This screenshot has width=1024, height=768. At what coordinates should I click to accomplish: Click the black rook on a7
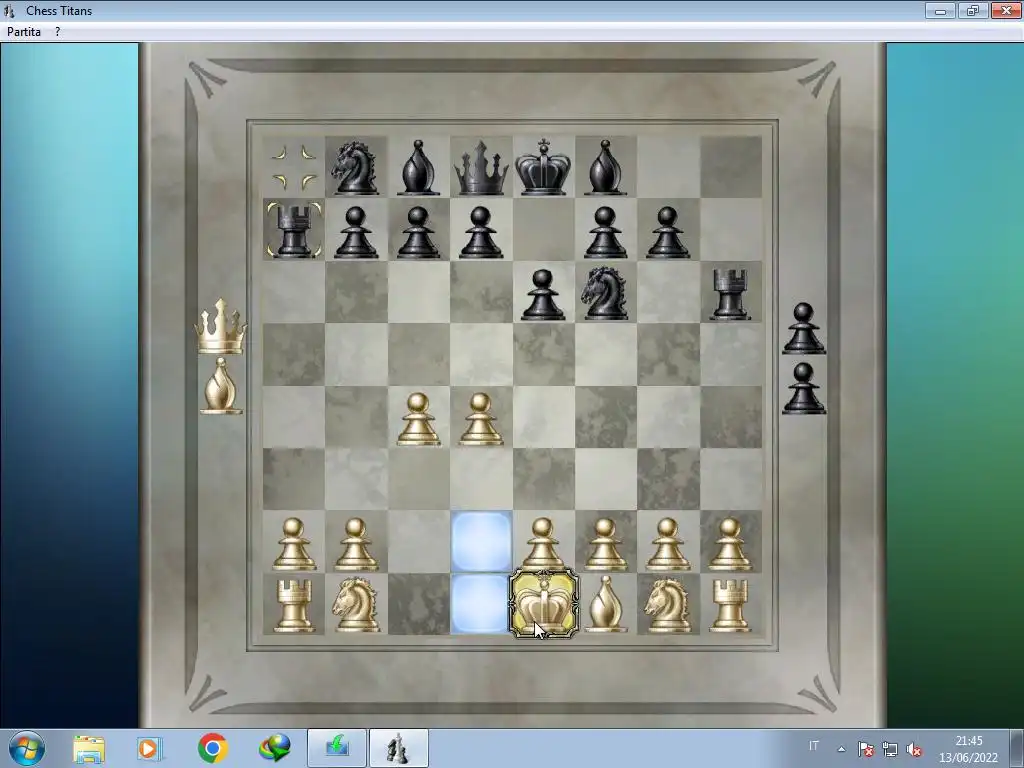[294, 230]
